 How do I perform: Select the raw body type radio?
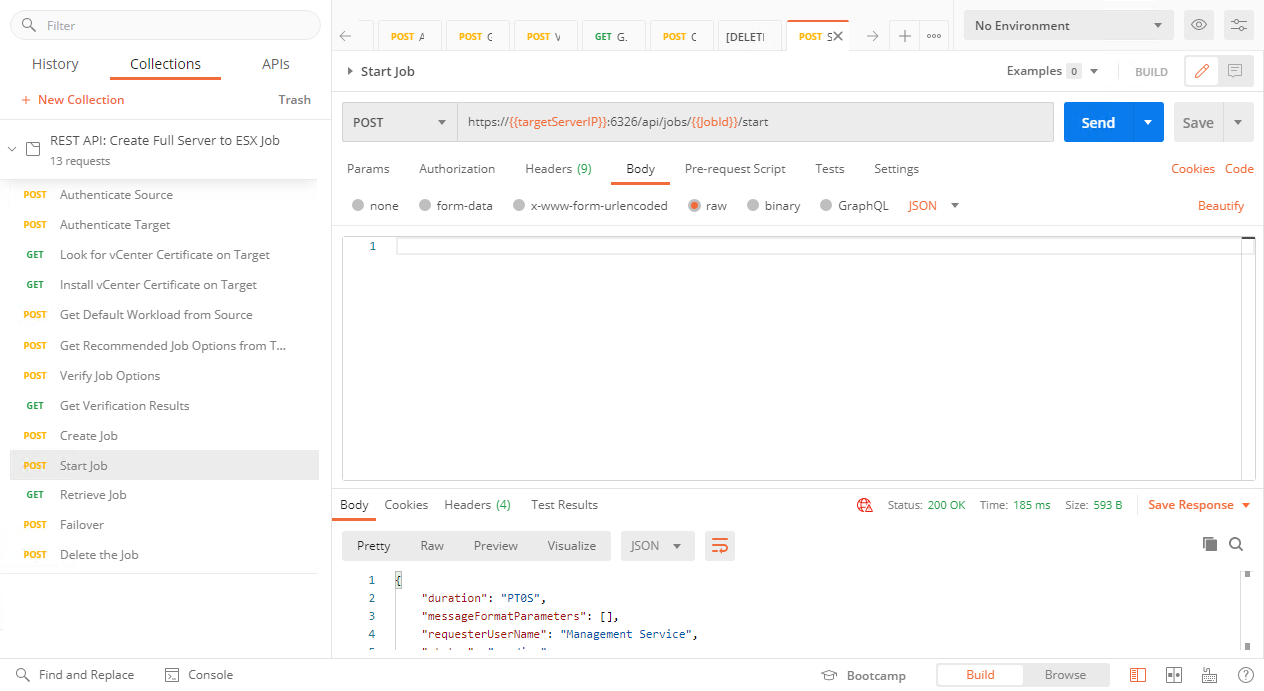pos(694,206)
